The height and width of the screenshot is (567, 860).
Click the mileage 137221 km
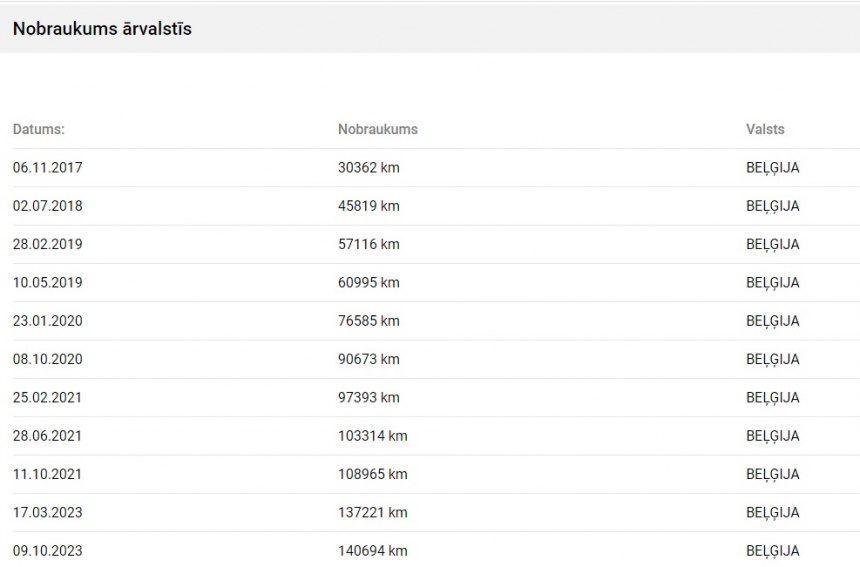click(372, 513)
